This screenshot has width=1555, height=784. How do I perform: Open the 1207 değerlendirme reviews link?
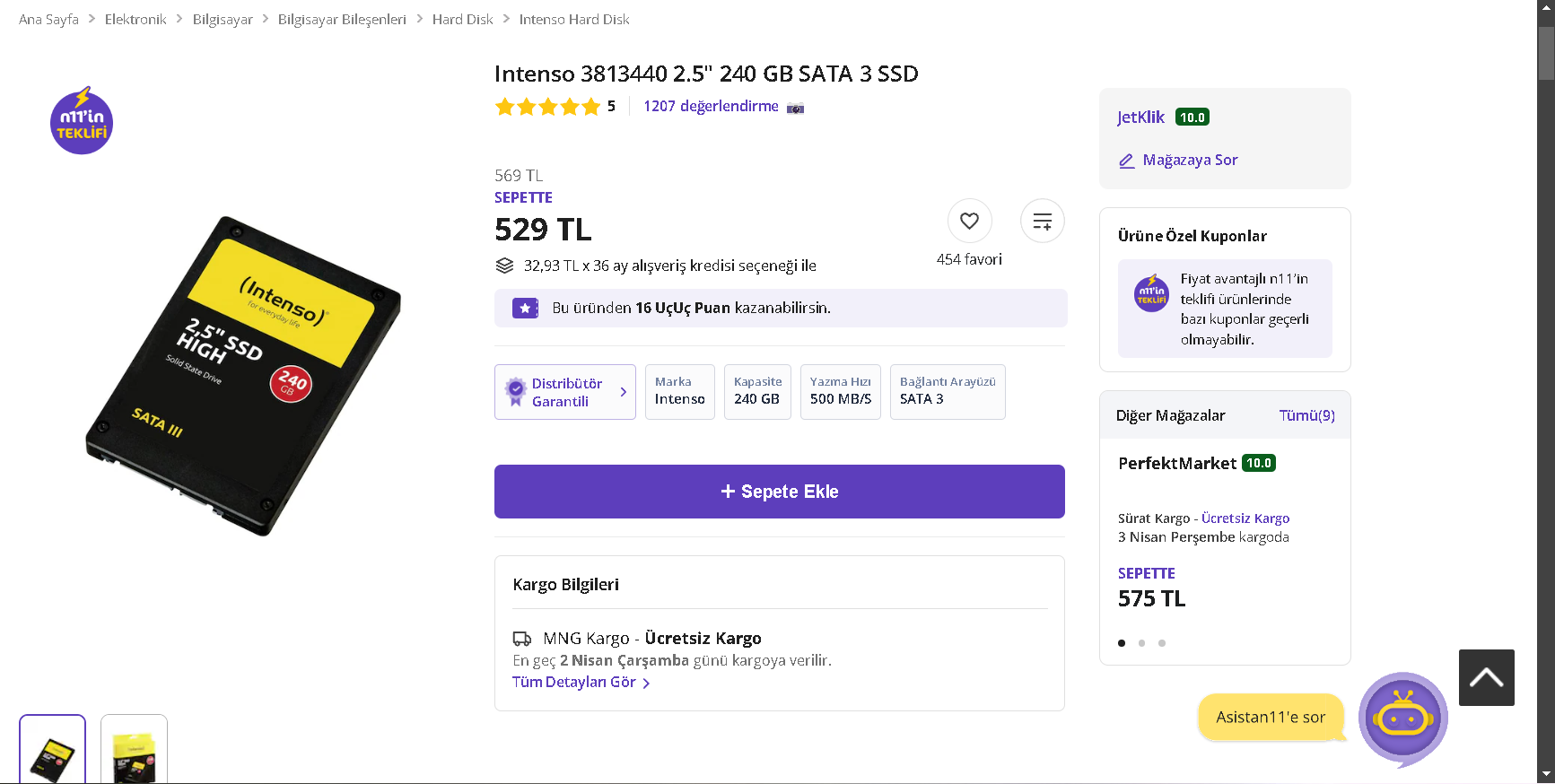711,106
